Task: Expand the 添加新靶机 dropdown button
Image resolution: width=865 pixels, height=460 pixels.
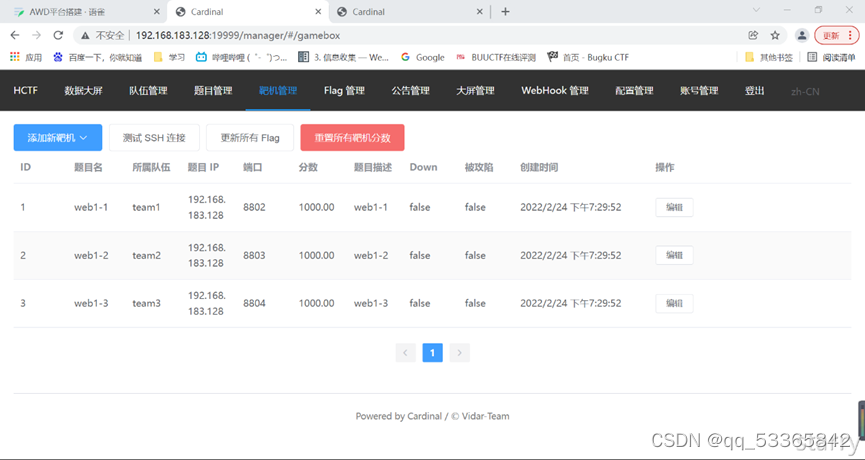Action: click(58, 137)
